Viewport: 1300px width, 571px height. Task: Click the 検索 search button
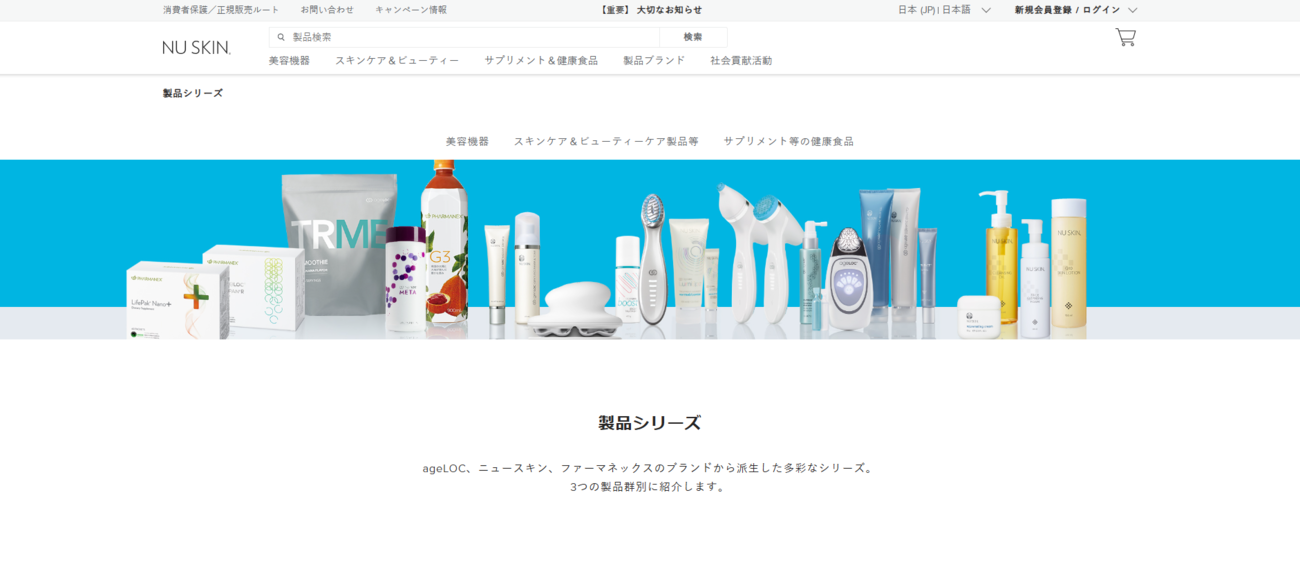pyautogui.click(x=693, y=37)
